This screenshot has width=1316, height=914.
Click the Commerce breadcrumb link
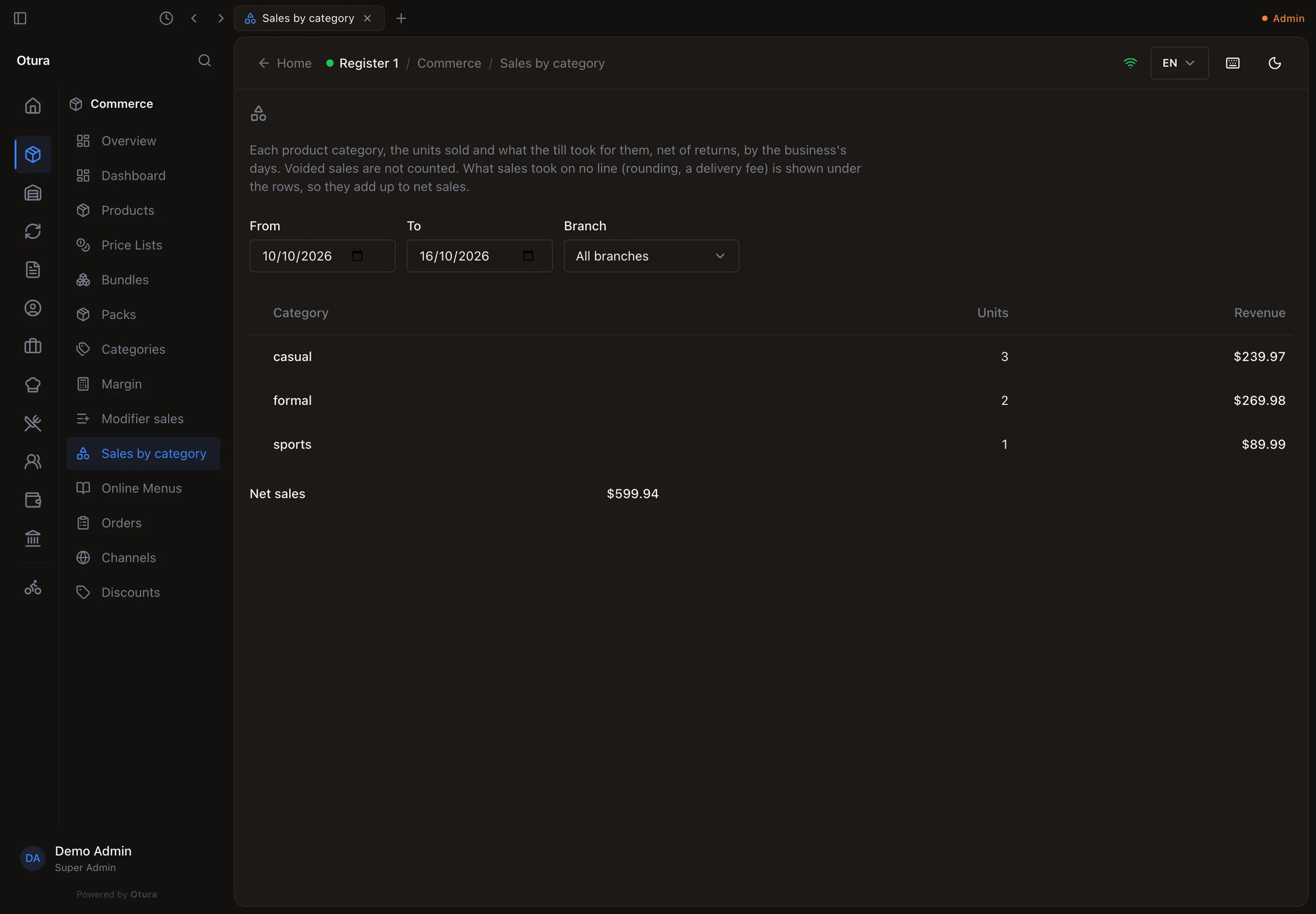[449, 63]
